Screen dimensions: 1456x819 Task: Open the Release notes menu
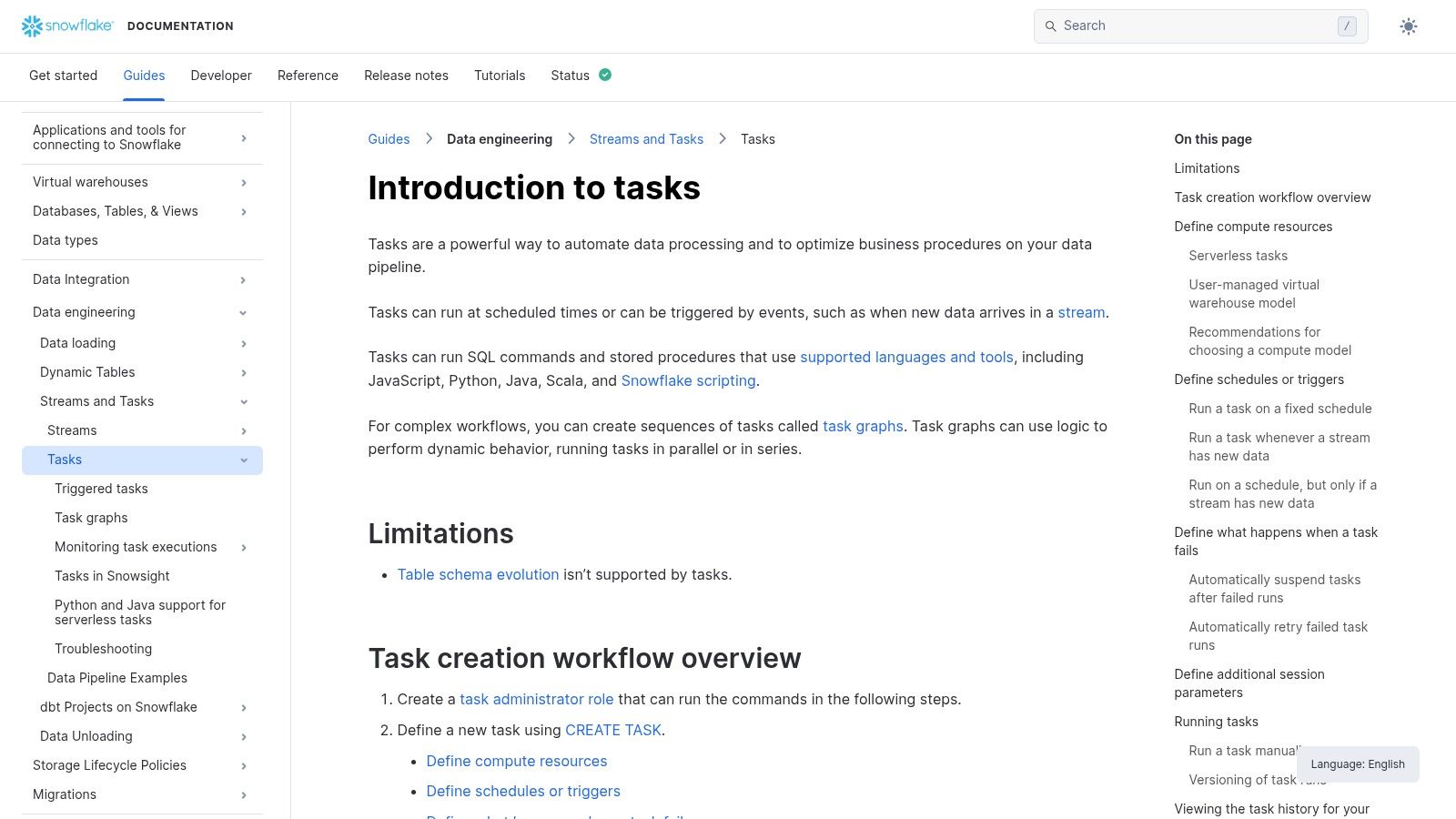click(406, 75)
